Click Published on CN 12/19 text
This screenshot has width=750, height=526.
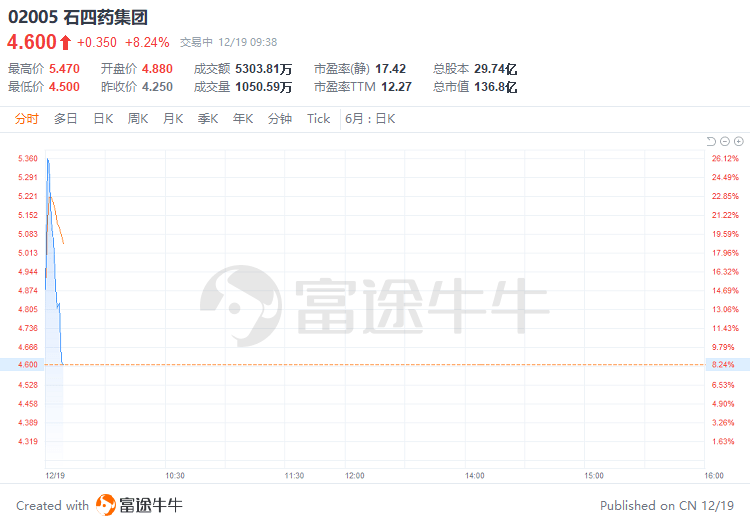(x=667, y=505)
